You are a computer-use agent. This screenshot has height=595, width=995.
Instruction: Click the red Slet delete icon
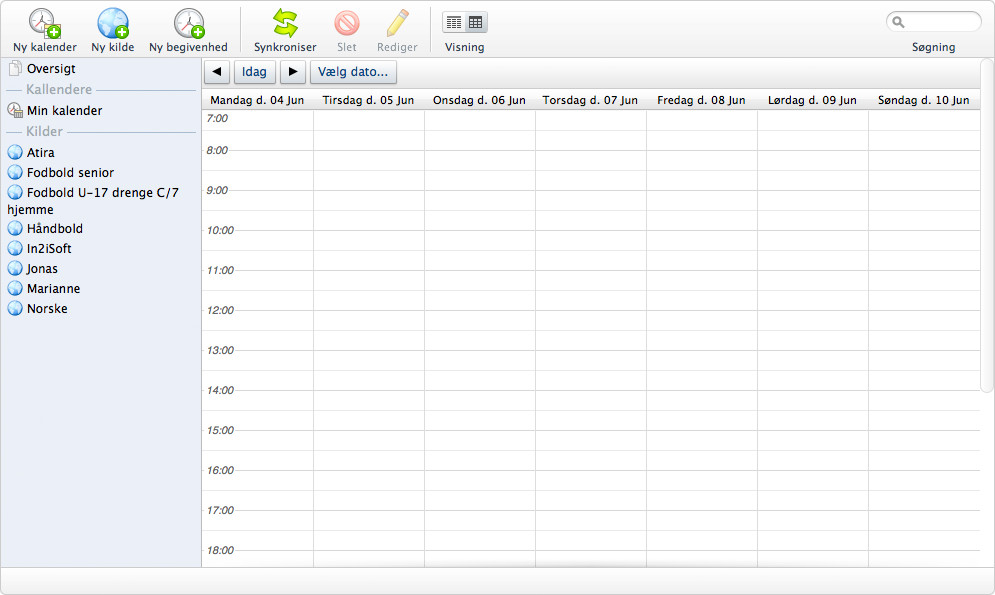pos(346,23)
